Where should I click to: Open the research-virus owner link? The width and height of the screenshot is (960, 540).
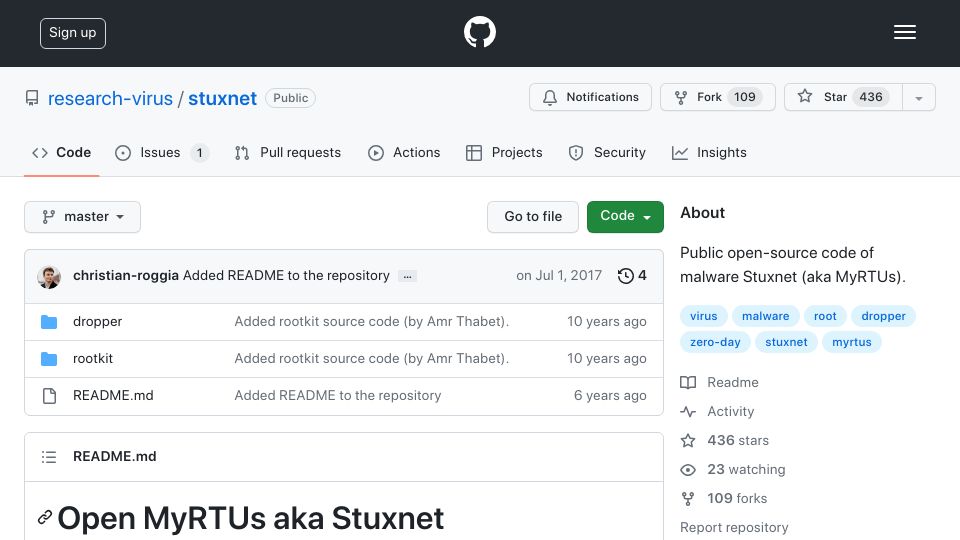(110, 99)
